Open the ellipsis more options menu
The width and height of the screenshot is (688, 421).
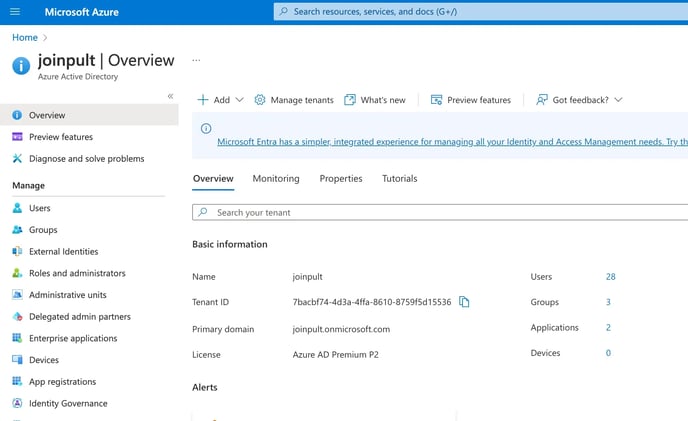click(196, 61)
